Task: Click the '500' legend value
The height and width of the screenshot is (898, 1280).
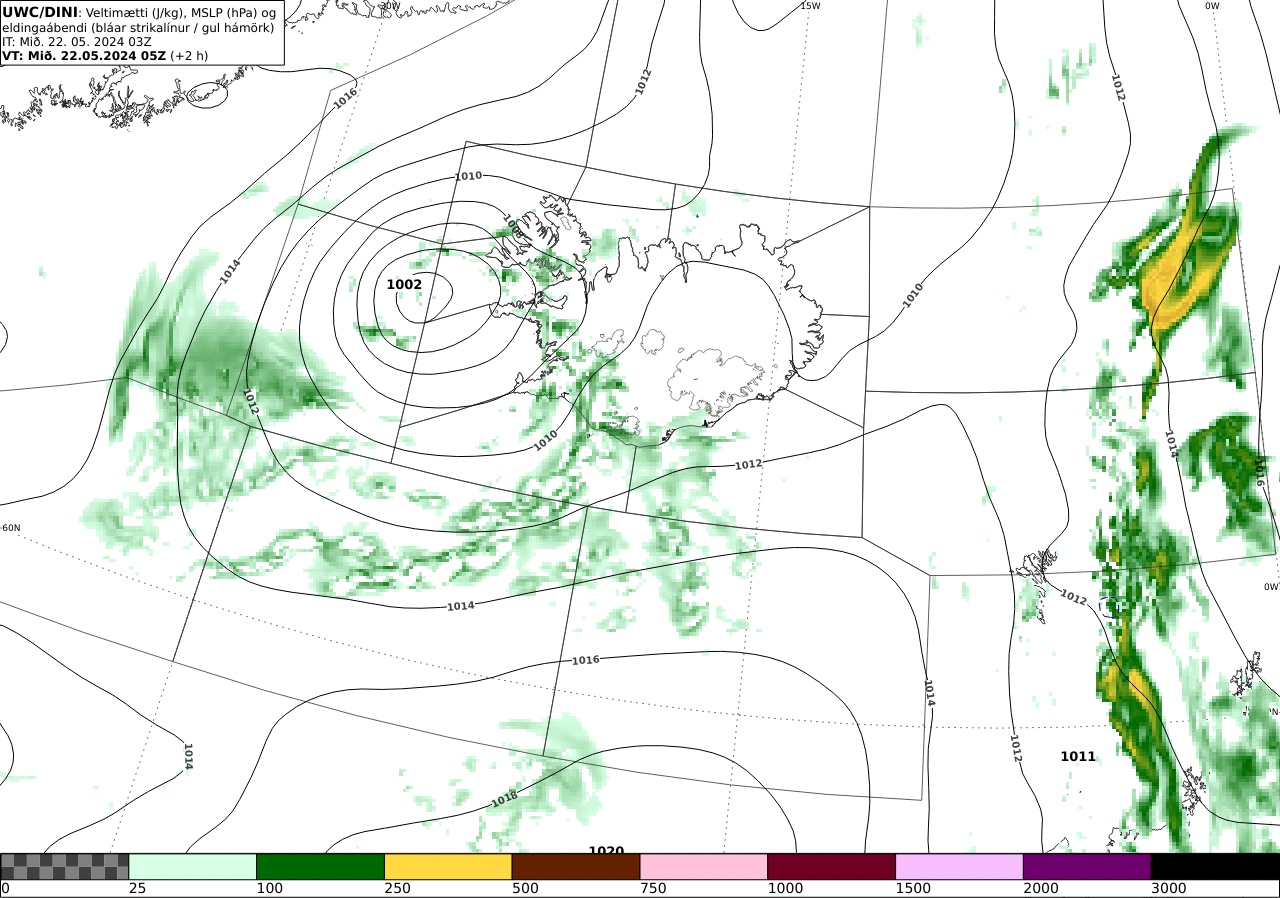Action: point(525,888)
